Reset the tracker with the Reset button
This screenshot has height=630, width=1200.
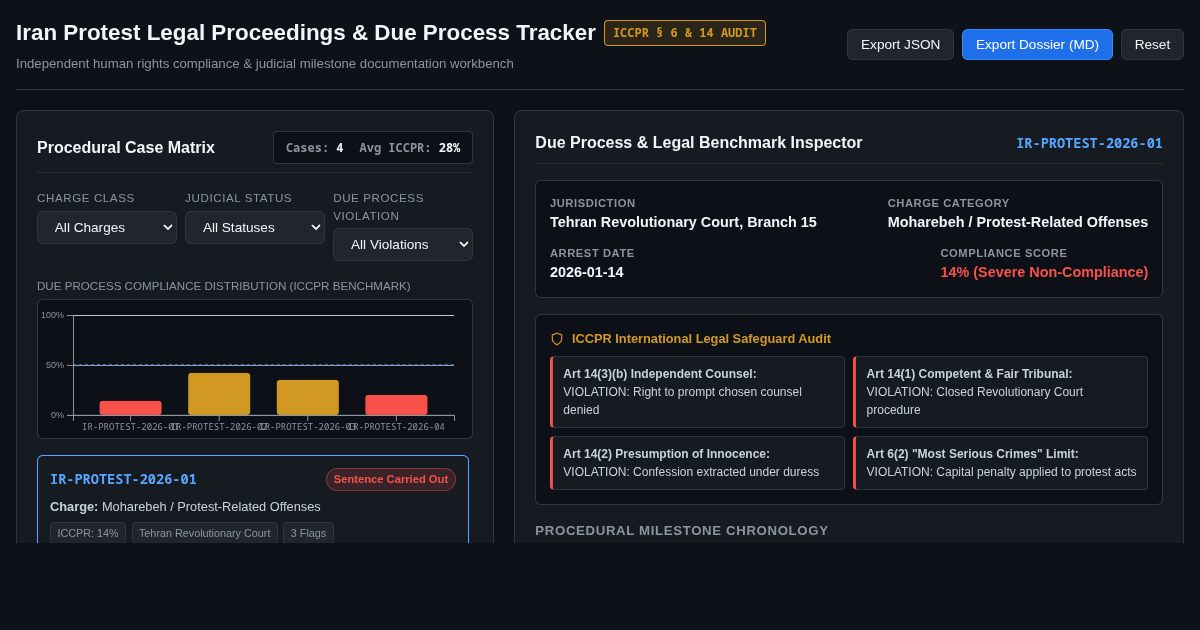[1152, 44]
